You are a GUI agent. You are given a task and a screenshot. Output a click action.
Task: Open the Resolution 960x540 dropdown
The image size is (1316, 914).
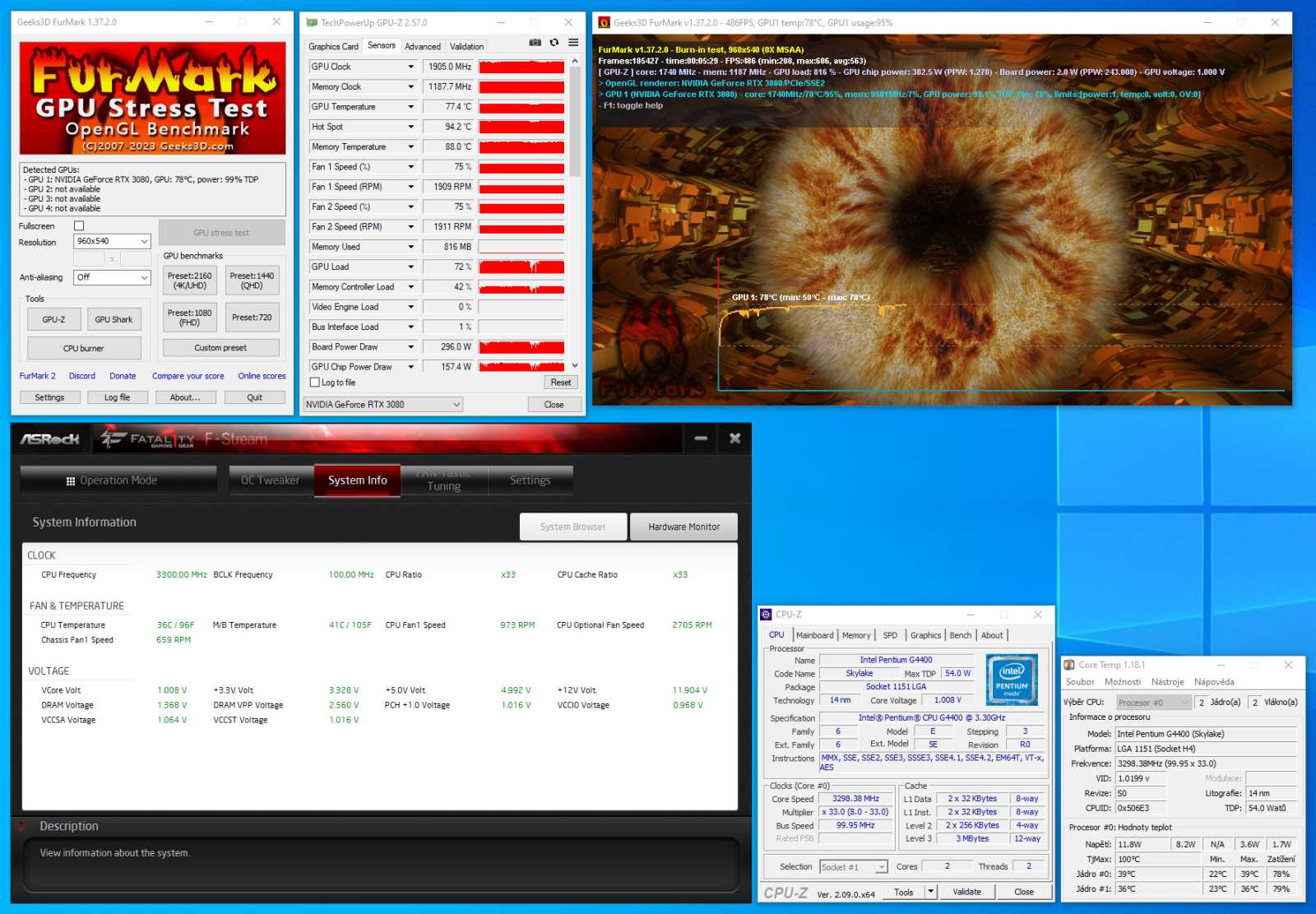pos(112,241)
